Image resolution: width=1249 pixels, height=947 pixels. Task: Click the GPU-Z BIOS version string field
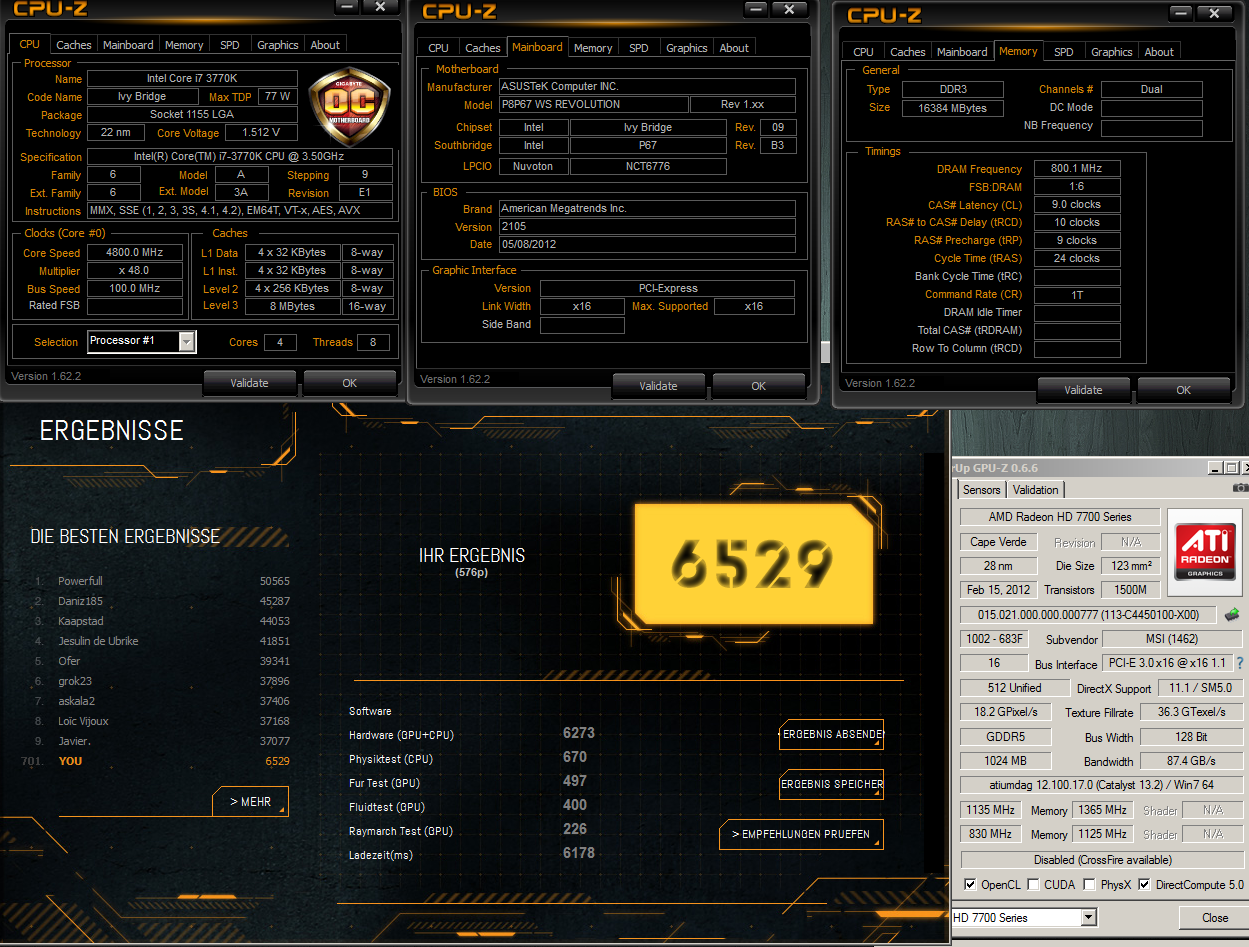point(1088,614)
